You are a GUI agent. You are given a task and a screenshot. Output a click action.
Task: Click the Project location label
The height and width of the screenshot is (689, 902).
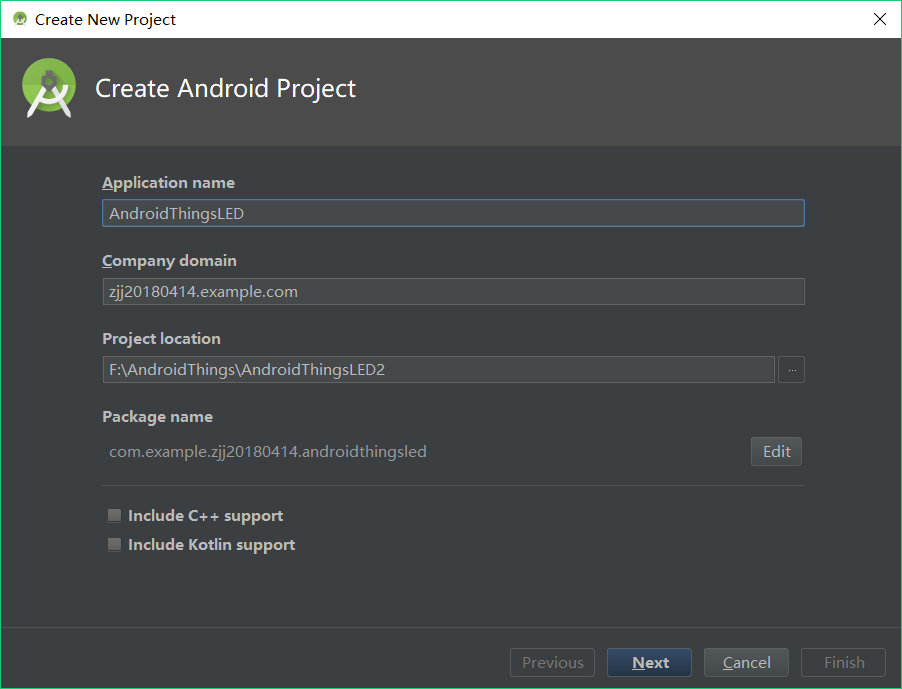point(162,339)
